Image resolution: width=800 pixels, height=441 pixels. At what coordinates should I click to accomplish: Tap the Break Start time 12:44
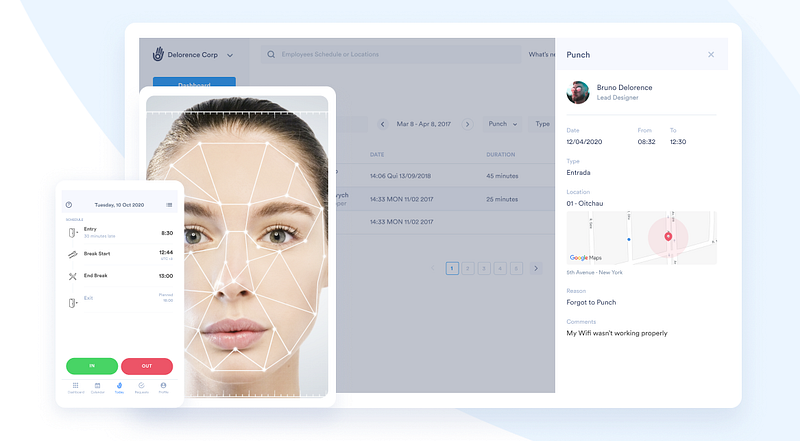point(166,252)
